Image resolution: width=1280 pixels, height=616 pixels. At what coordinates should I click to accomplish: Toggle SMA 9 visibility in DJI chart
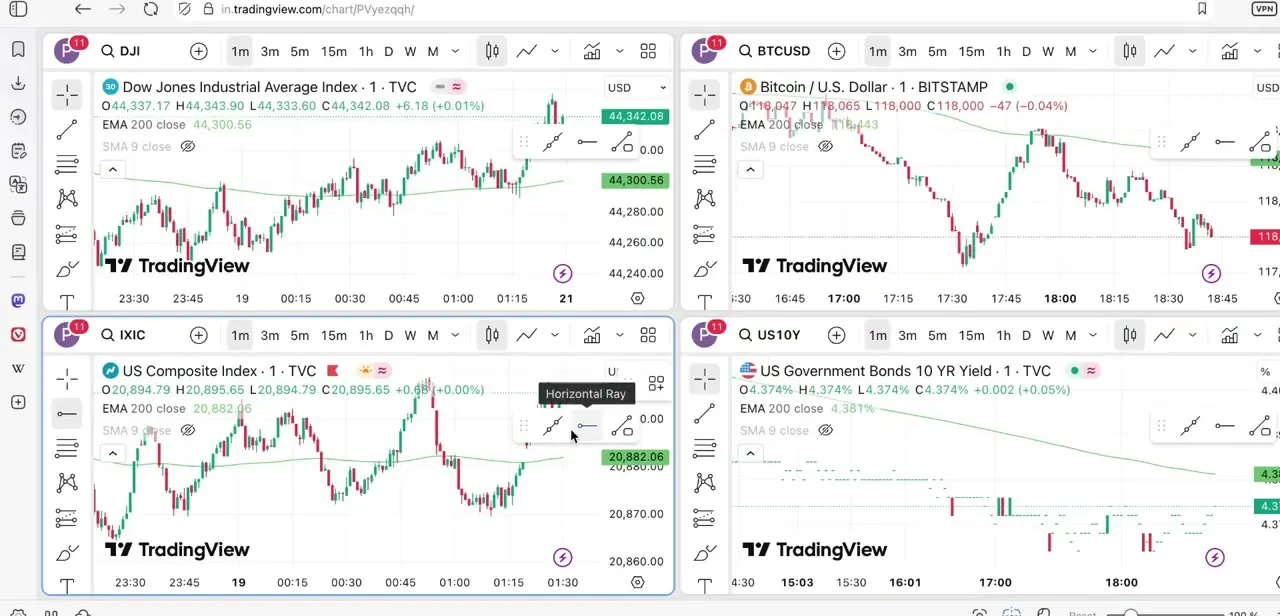(187, 146)
